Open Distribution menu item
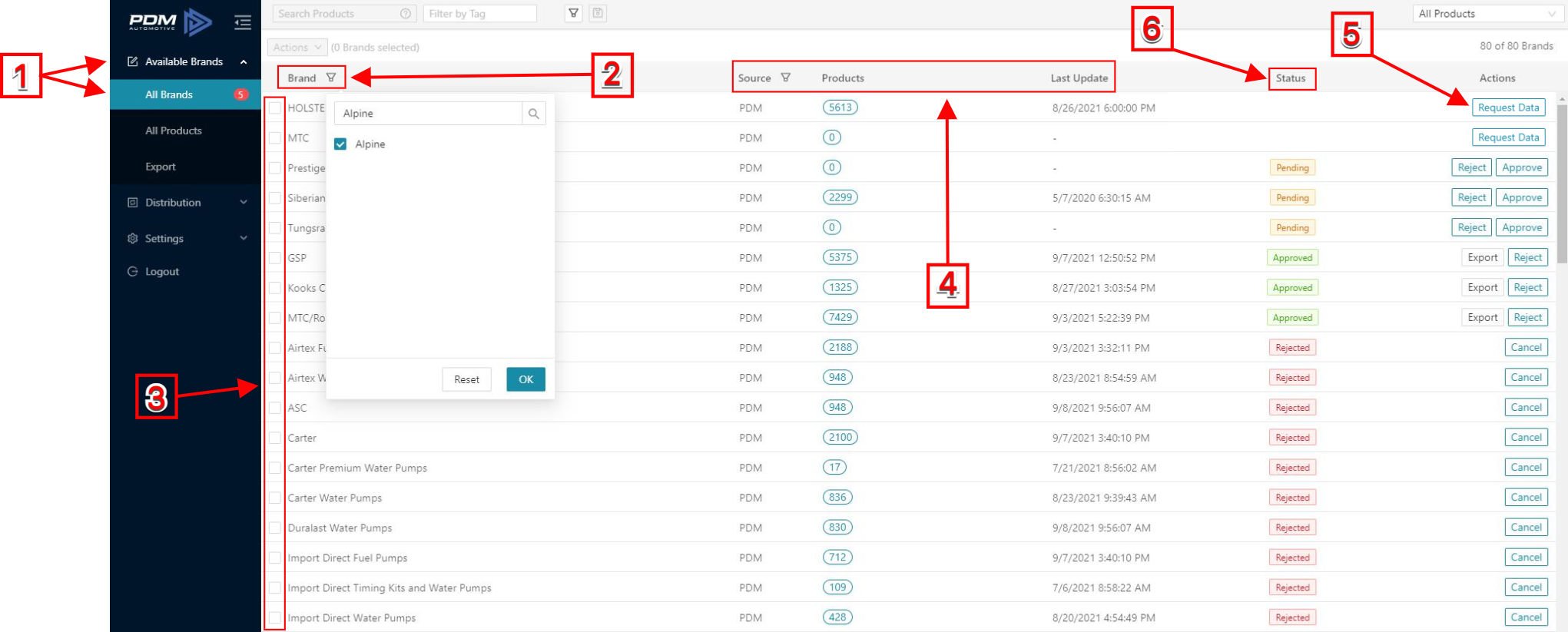1568x632 pixels. (185, 203)
